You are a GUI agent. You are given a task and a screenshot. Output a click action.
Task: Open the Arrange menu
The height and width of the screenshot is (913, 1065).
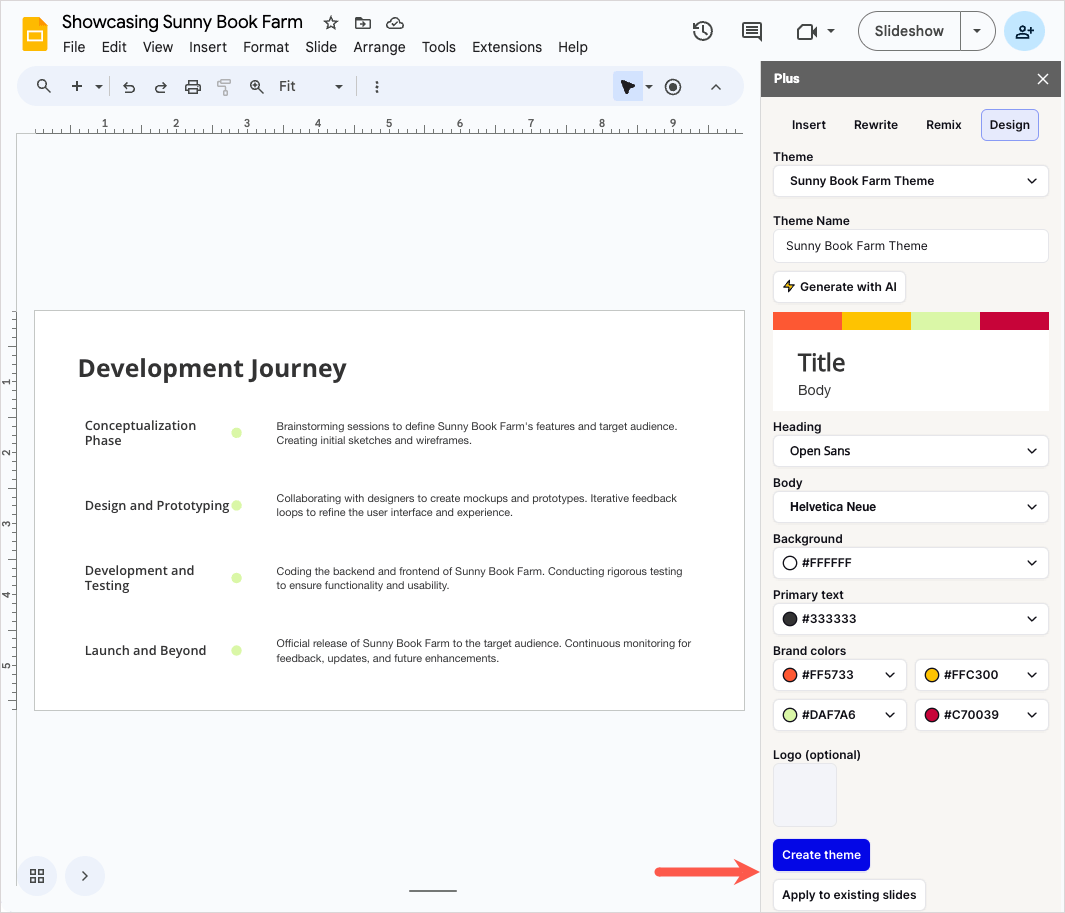[x=379, y=47]
